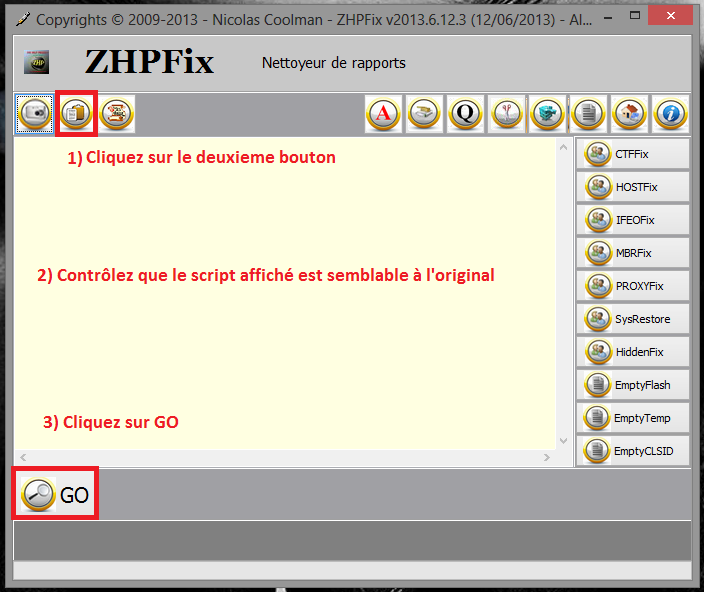The width and height of the screenshot is (704, 592).
Task: Run the PROXYFix tool
Action: [x=633, y=286]
